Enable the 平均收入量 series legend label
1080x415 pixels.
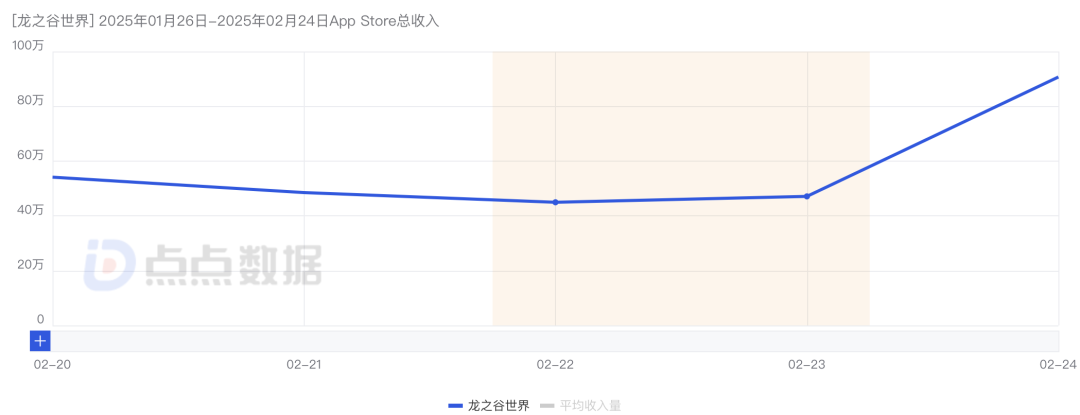(x=588, y=405)
